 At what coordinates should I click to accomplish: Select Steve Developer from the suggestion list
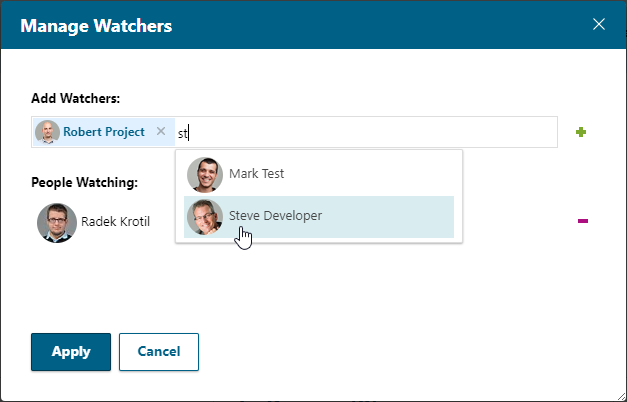pos(319,217)
